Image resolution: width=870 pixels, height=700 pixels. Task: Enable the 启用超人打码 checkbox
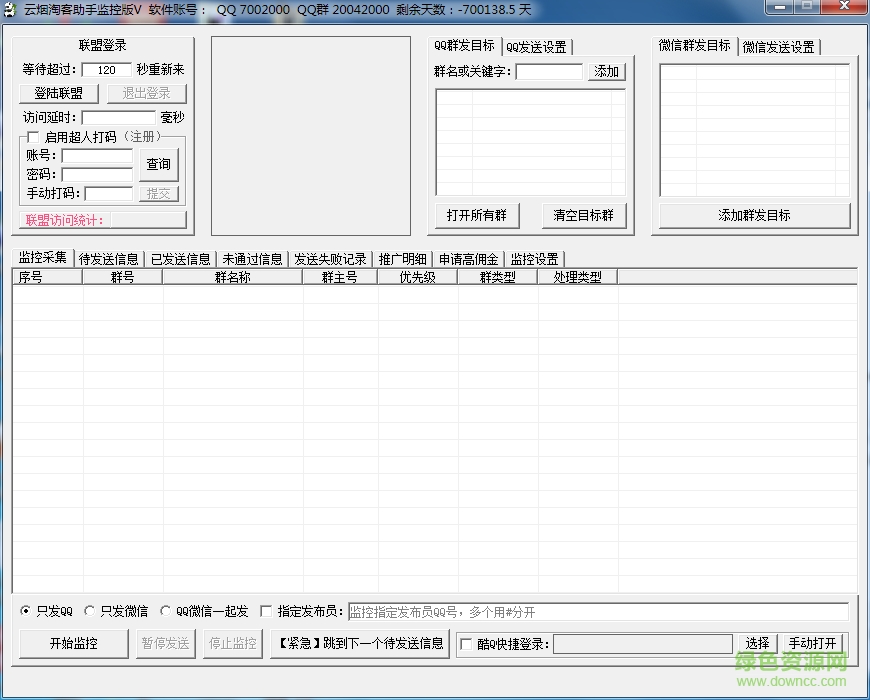point(33,137)
